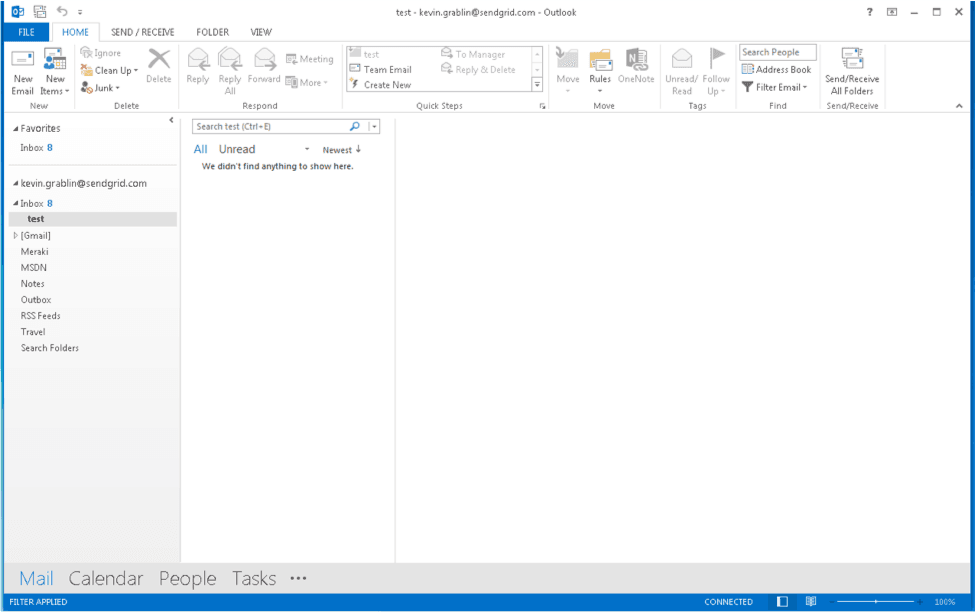The height and width of the screenshot is (612, 976).
Task: Mark message with Follow Up flag
Action: (x=717, y=70)
